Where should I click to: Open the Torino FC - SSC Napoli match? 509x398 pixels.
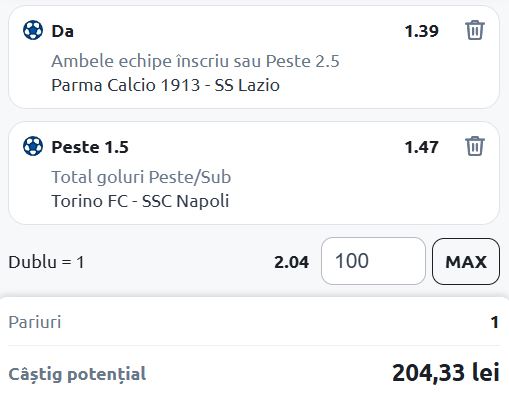click(x=140, y=201)
